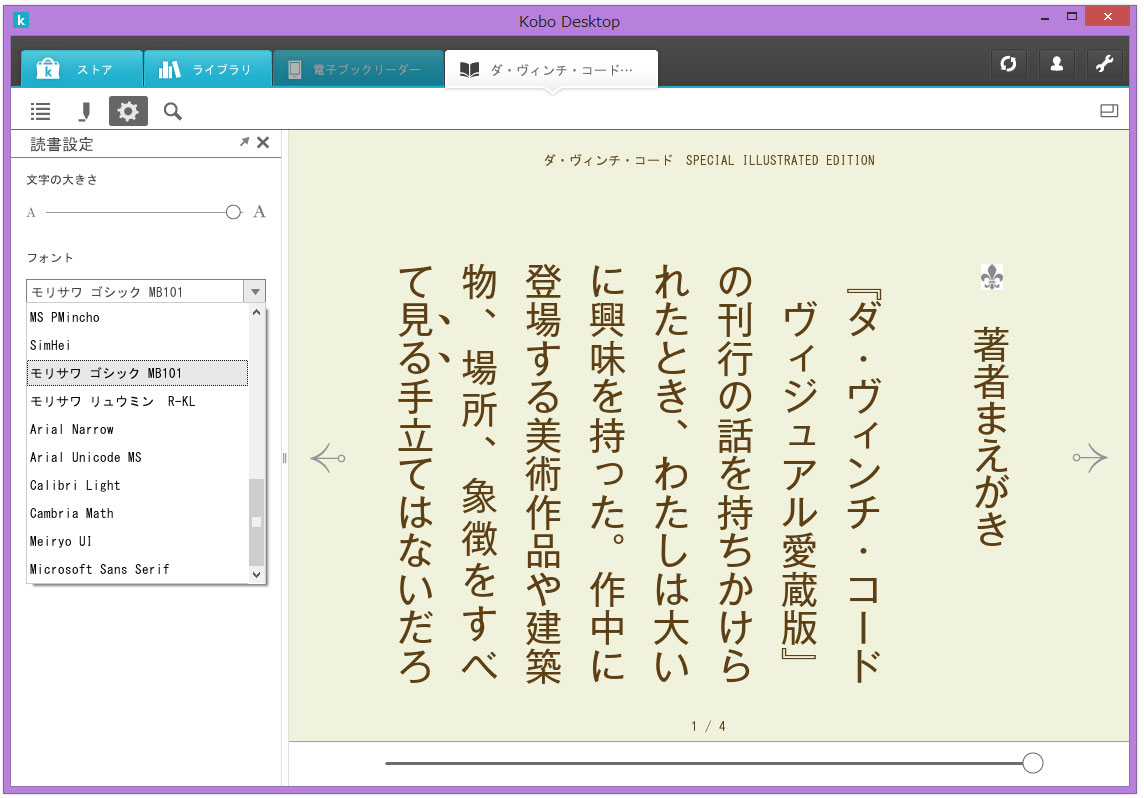Screen dimensions: 1144x798
Task: Select Microsoft Sans Serif font
Action: pos(137,569)
